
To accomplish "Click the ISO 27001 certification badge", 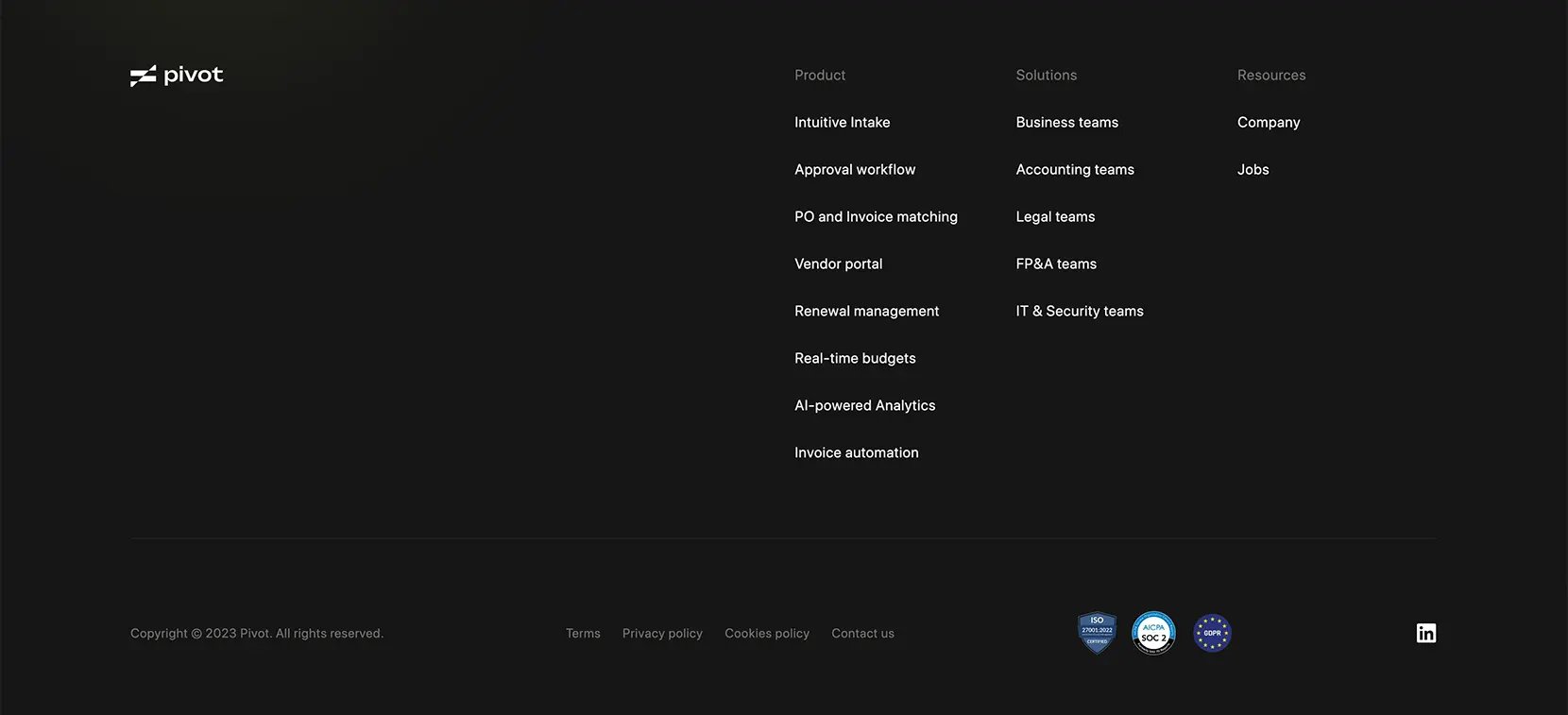I will (x=1097, y=633).
